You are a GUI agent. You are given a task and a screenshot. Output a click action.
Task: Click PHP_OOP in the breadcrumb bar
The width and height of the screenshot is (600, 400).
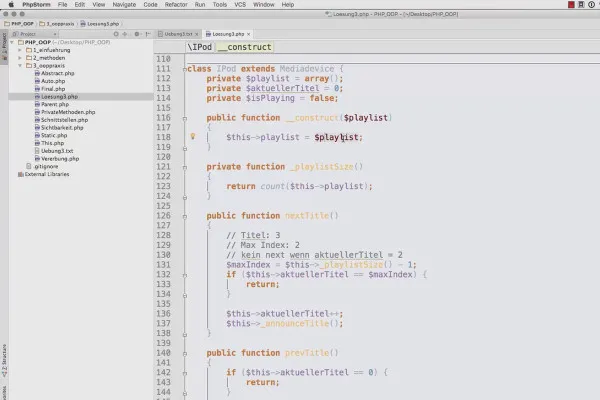click(x=19, y=24)
